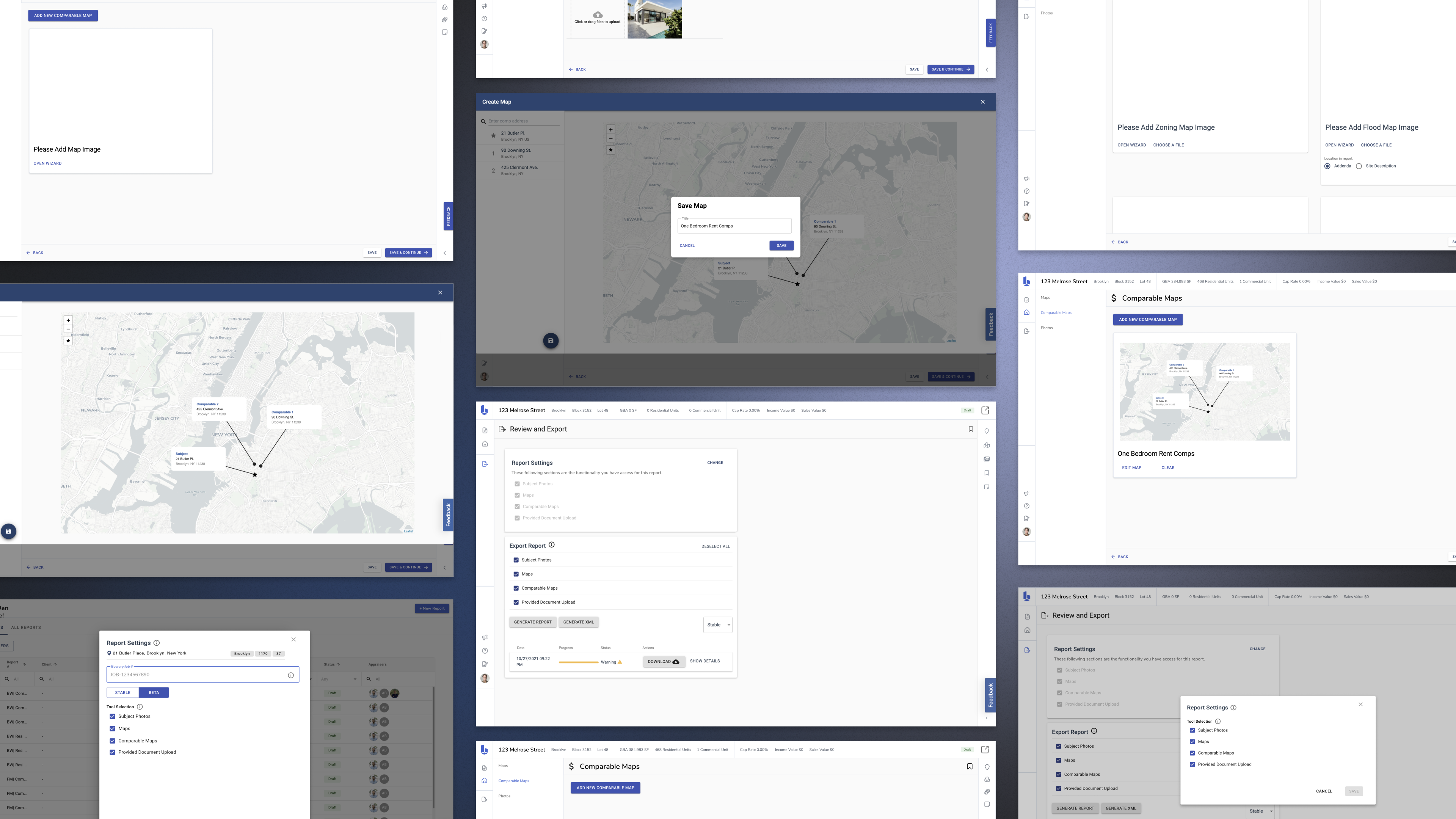Click SHOW DETAILS beside Download button

coord(705,661)
